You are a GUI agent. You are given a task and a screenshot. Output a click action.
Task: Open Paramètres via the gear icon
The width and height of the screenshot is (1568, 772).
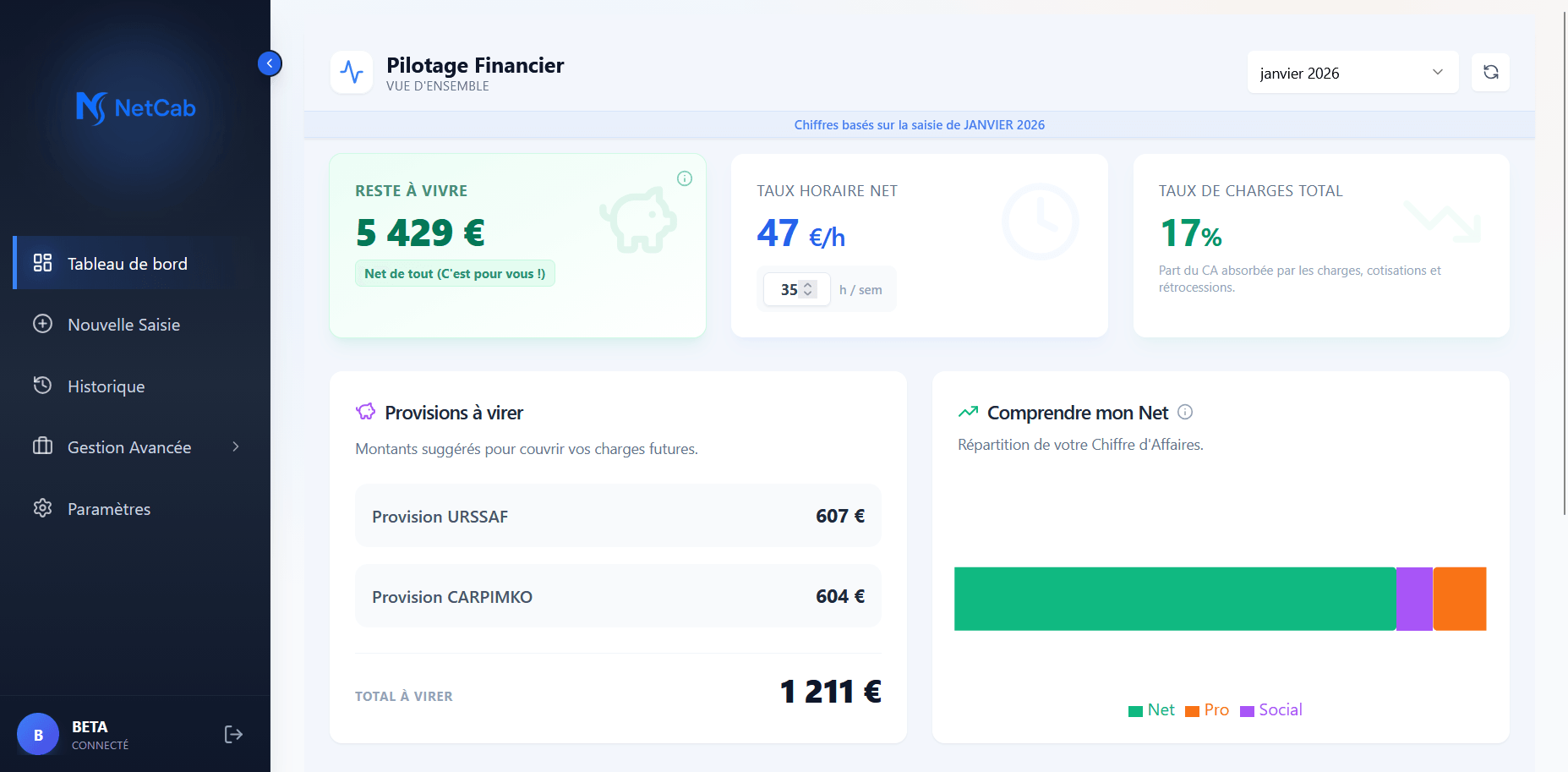42,508
